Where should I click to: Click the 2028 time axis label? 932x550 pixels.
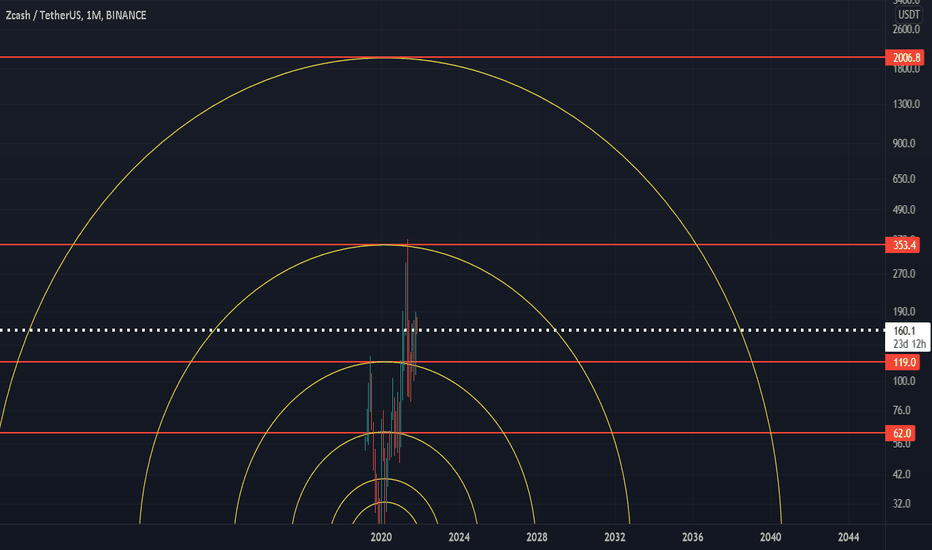pyautogui.click(x=537, y=537)
